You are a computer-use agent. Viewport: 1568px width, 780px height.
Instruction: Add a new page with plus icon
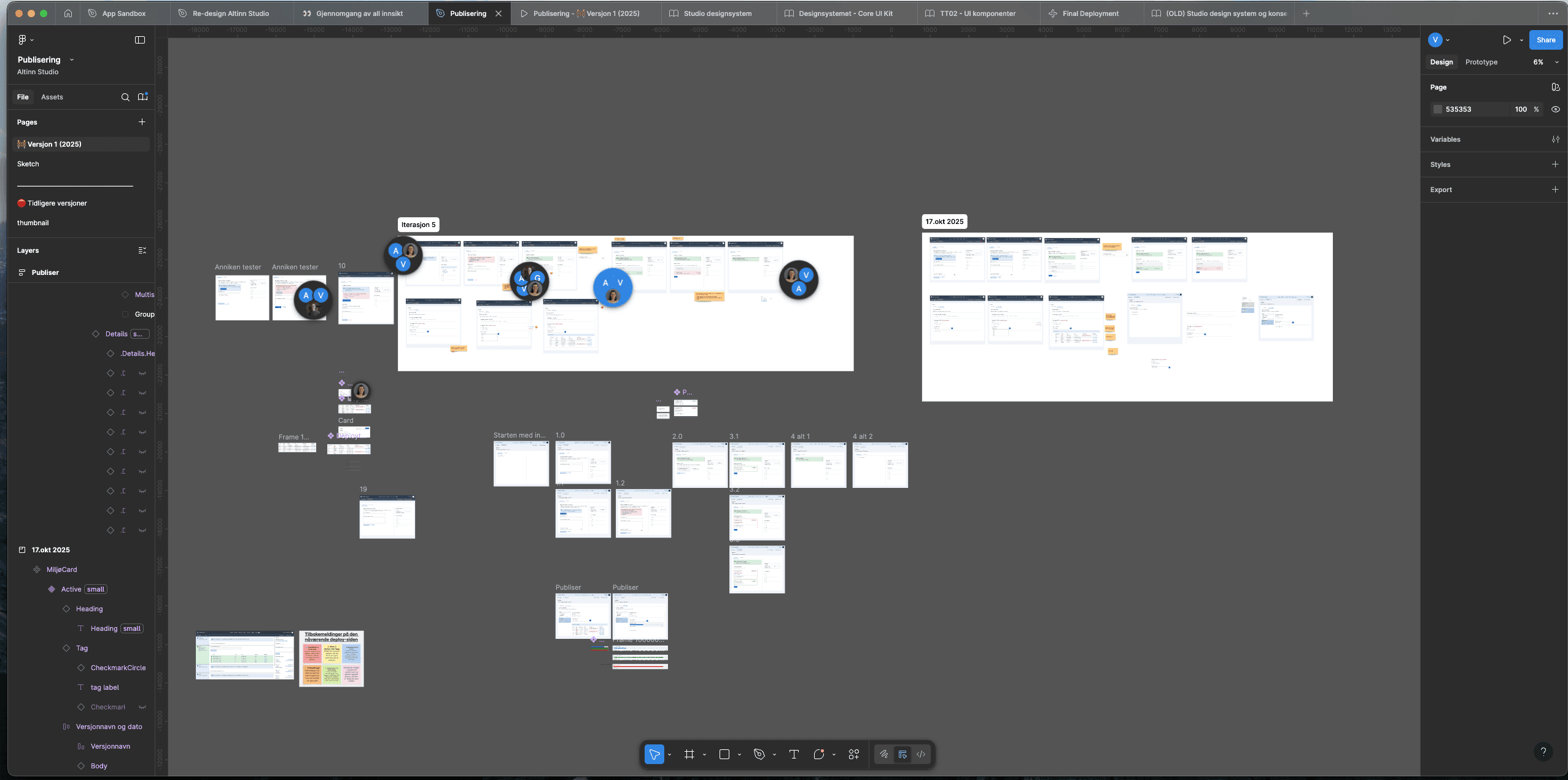[x=142, y=122]
